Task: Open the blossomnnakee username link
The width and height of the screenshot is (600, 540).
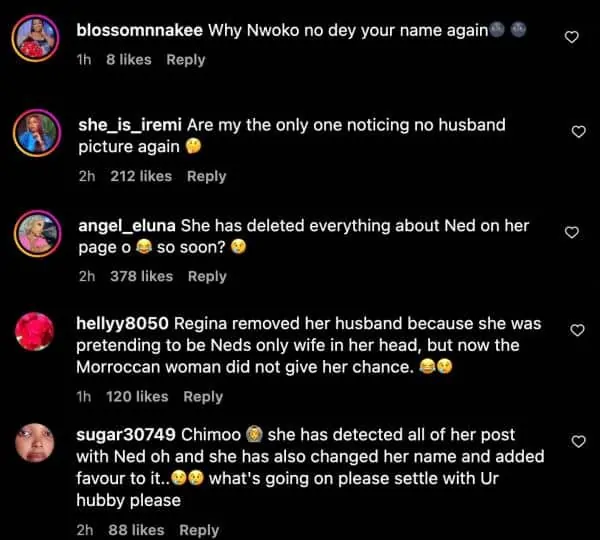Action: 139,31
